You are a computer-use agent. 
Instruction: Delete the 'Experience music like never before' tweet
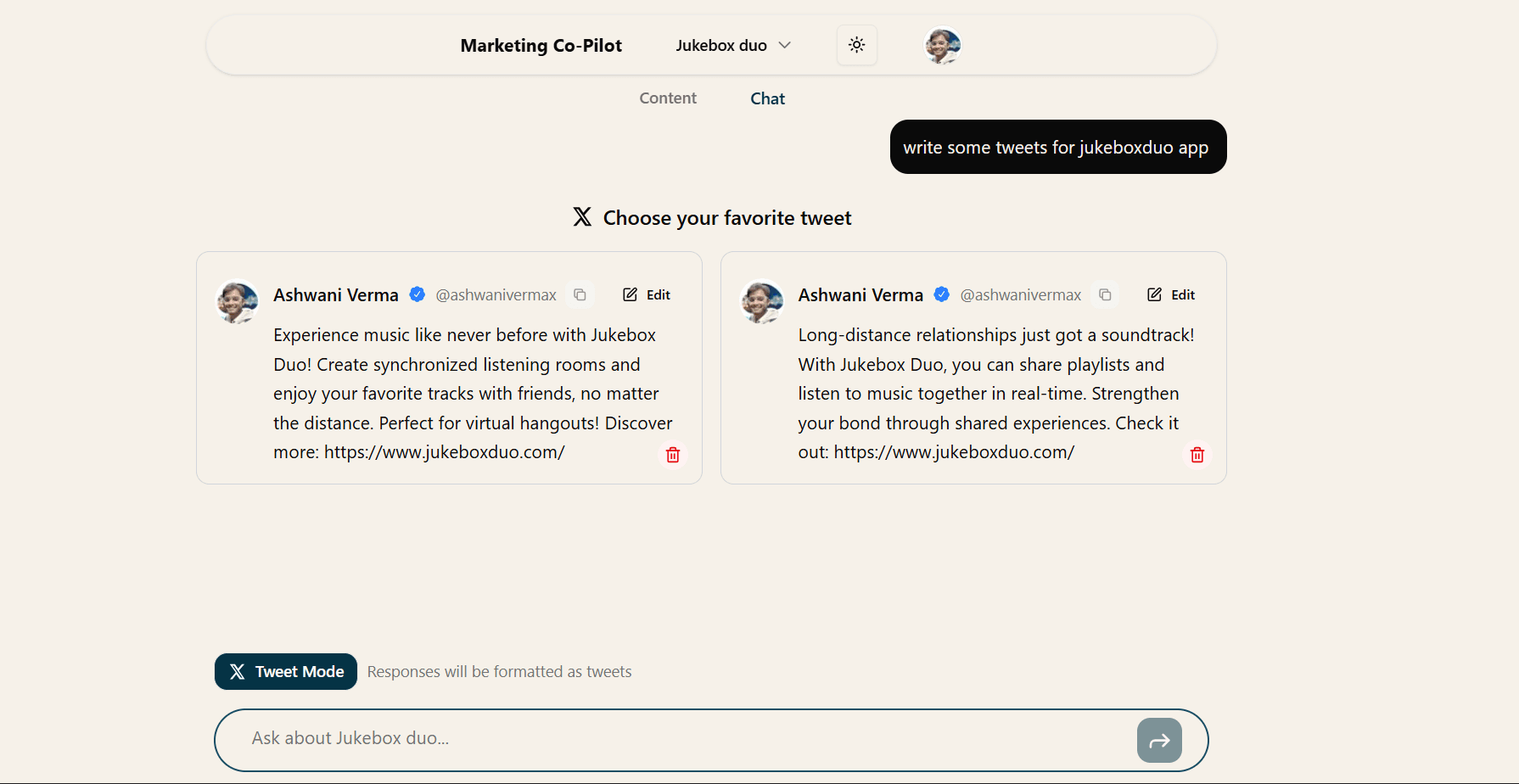(673, 455)
